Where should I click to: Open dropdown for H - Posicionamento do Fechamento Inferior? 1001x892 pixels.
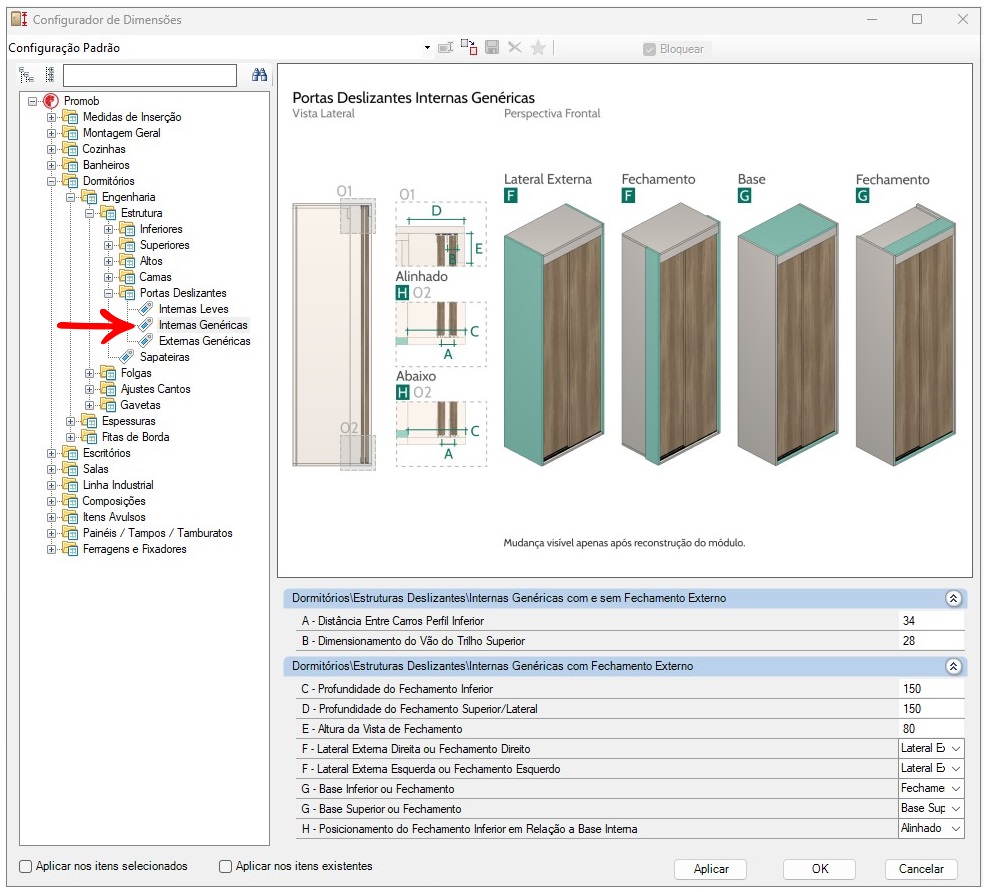coord(956,829)
